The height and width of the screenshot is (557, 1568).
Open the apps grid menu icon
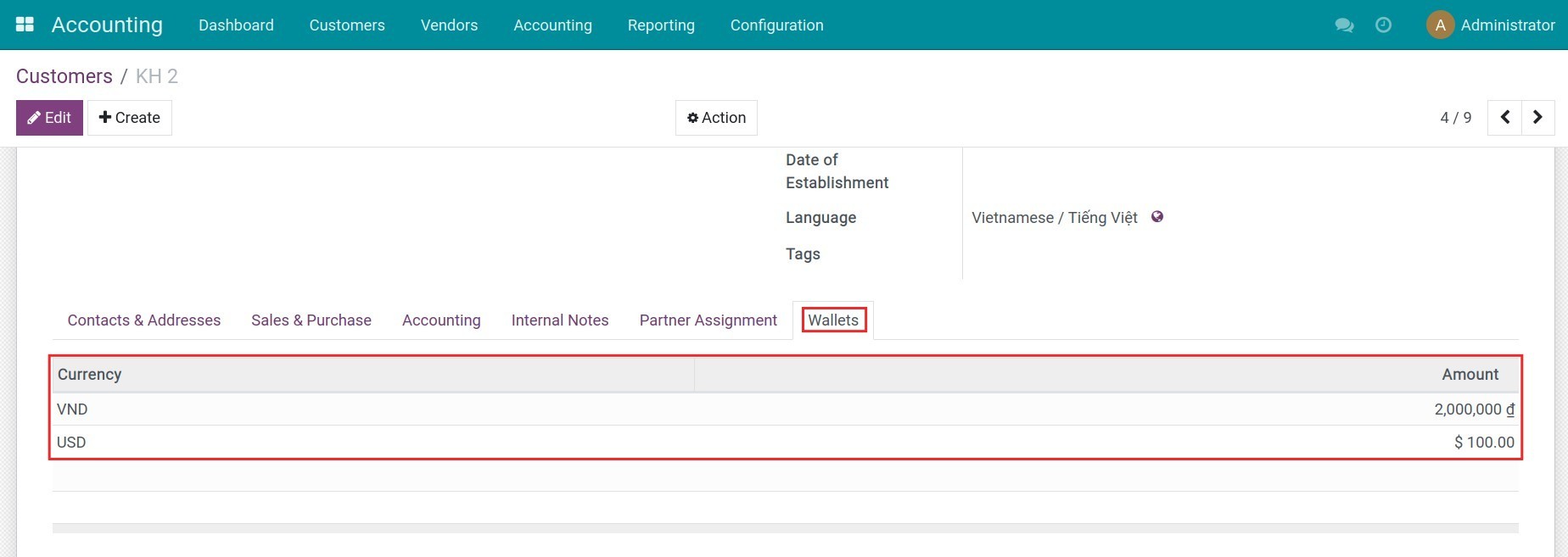tap(25, 25)
